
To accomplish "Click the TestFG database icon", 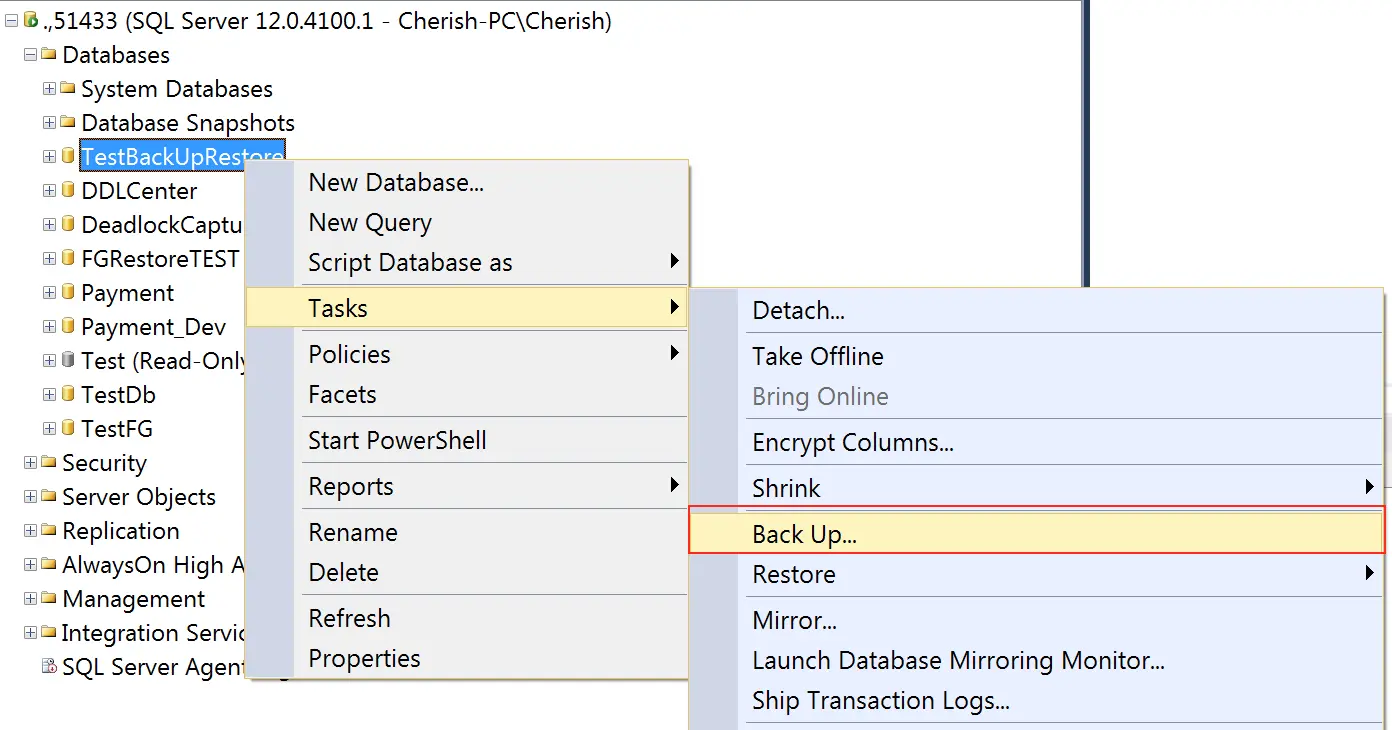I will click(68, 428).
